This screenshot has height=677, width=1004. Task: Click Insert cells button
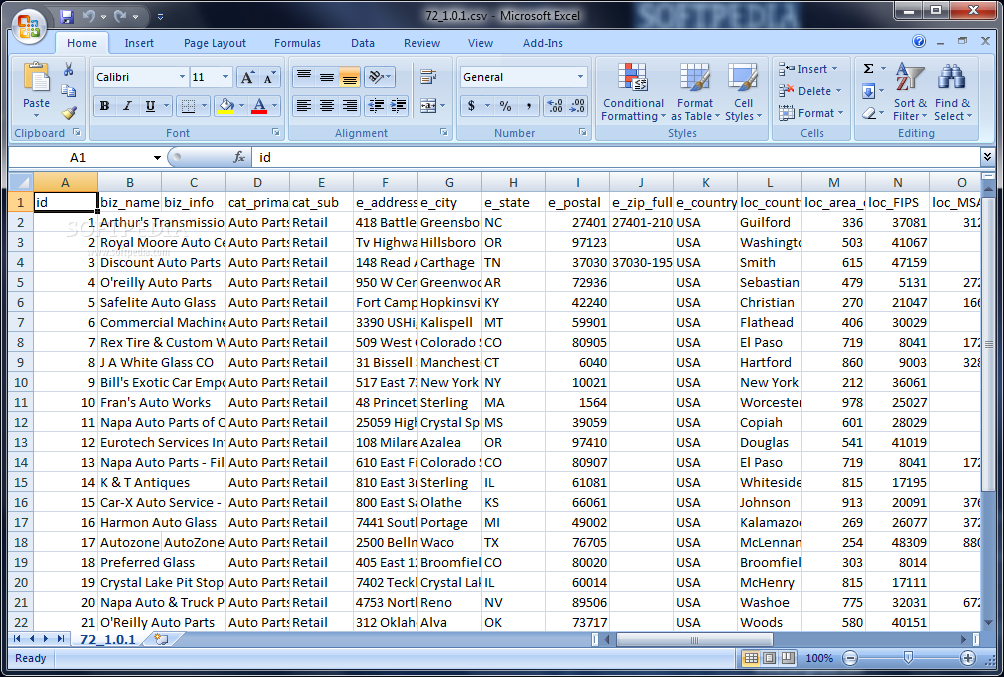[x=809, y=69]
